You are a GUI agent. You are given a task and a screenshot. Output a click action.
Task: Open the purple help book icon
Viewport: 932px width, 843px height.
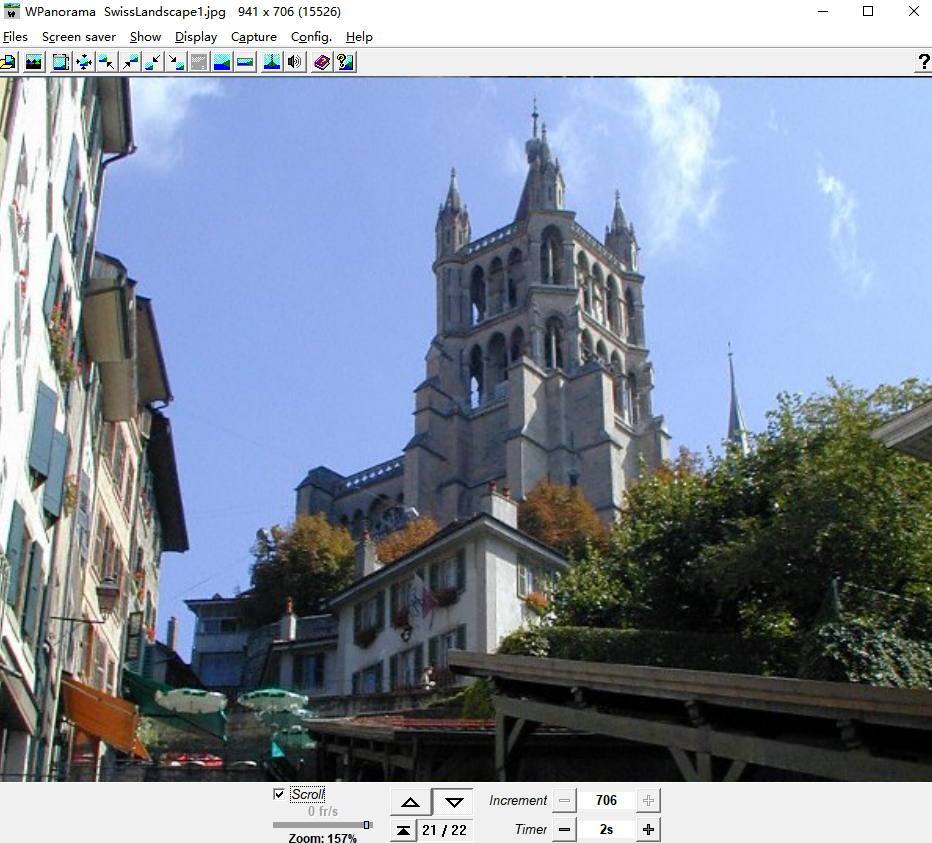click(322, 62)
